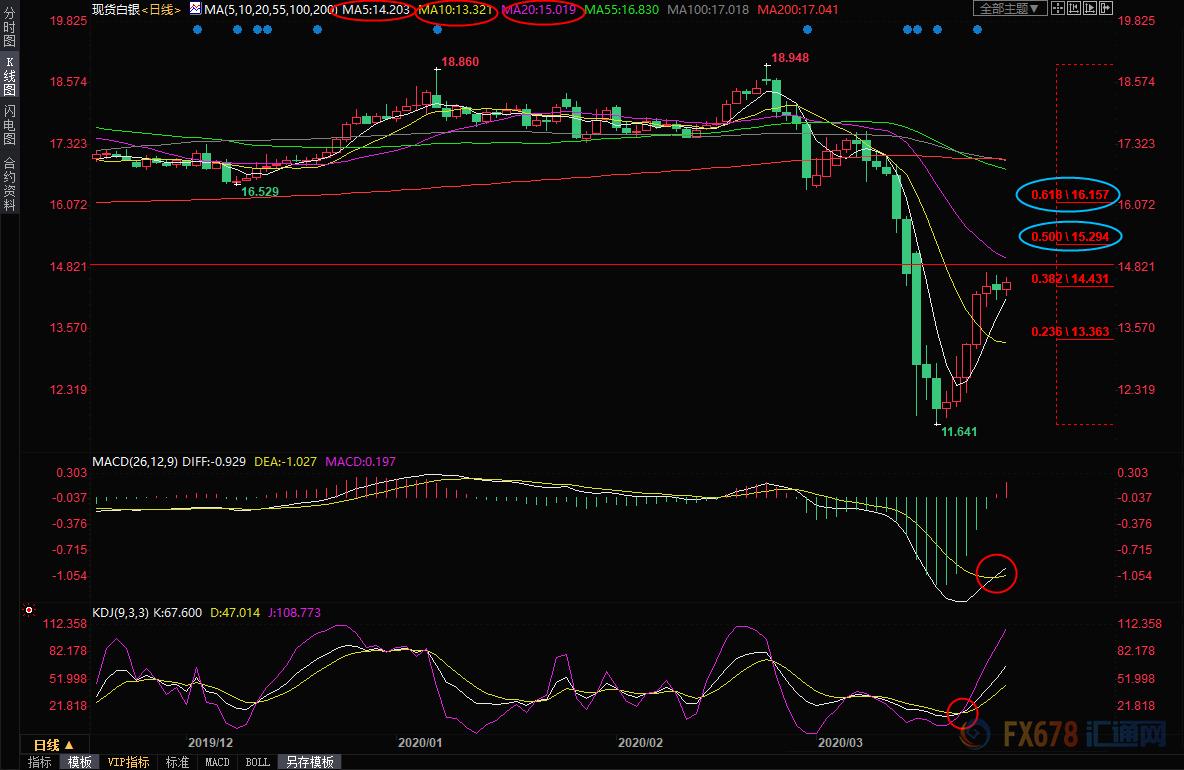The width and height of the screenshot is (1184, 770).
Task: Click the crosshair cursor icon
Action: pos(1058,8)
